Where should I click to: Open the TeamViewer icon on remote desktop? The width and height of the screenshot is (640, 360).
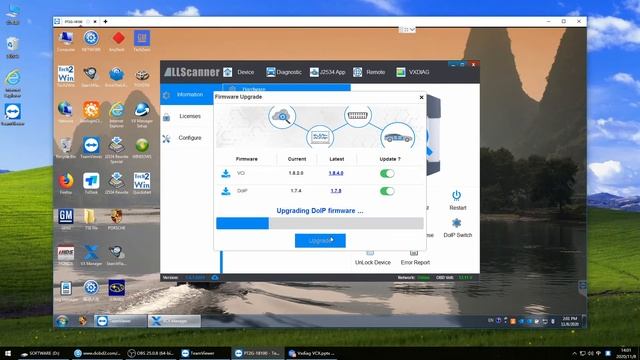pyautogui.click(x=91, y=147)
